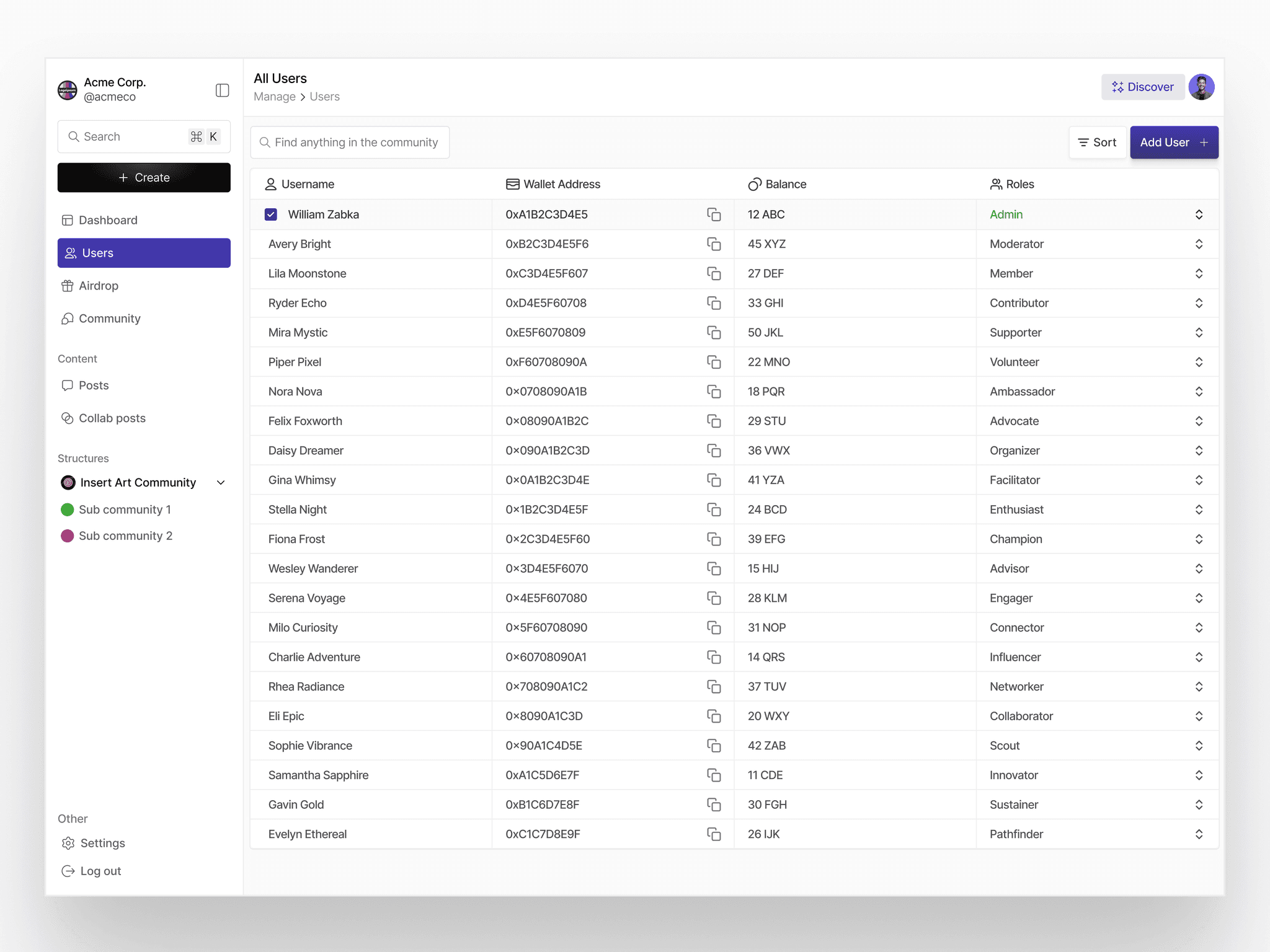The height and width of the screenshot is (952, 1270).
Task: Copy Evelyn Ethereal's wallet address
Action: point(714,834)
